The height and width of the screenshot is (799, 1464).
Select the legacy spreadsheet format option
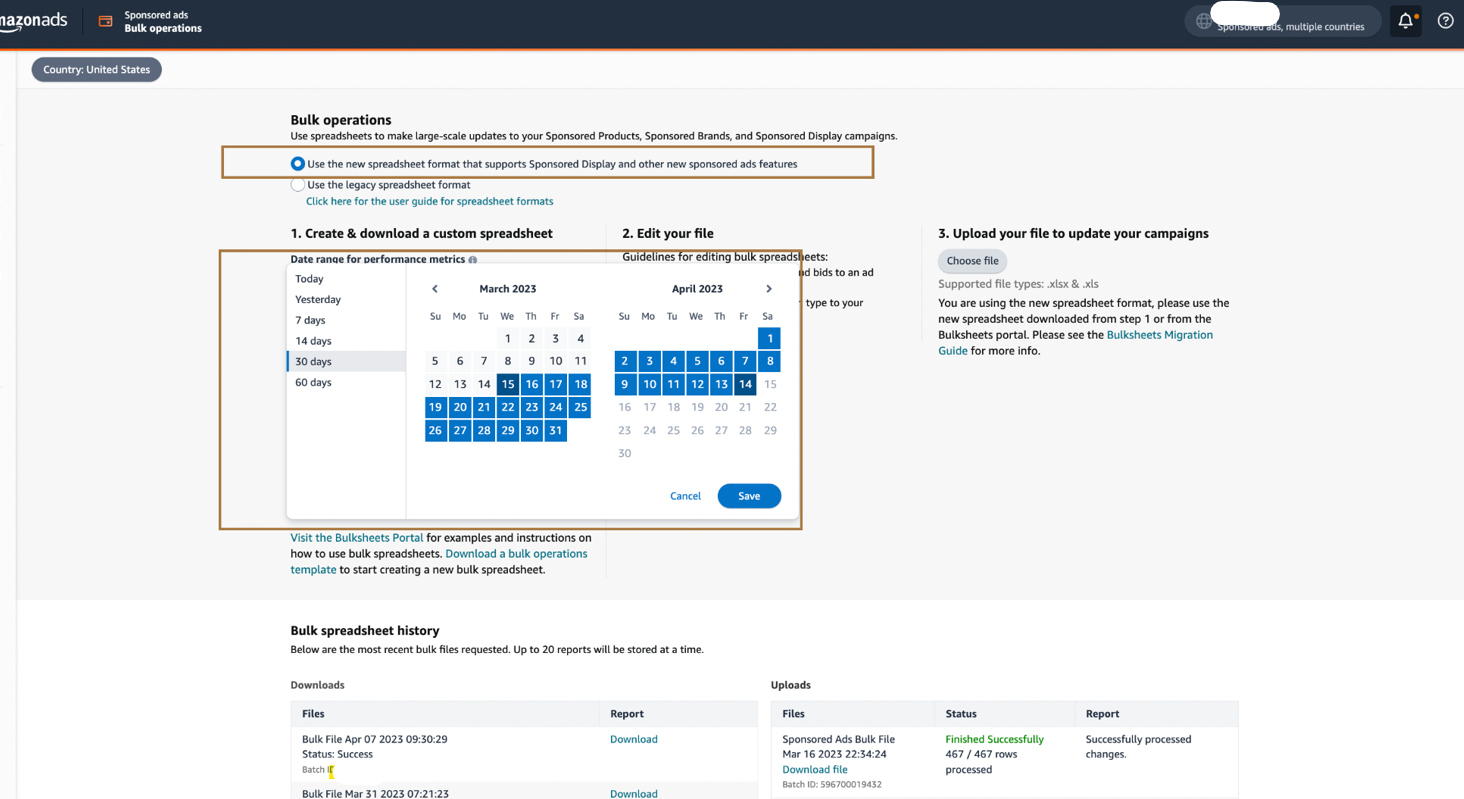297,185
